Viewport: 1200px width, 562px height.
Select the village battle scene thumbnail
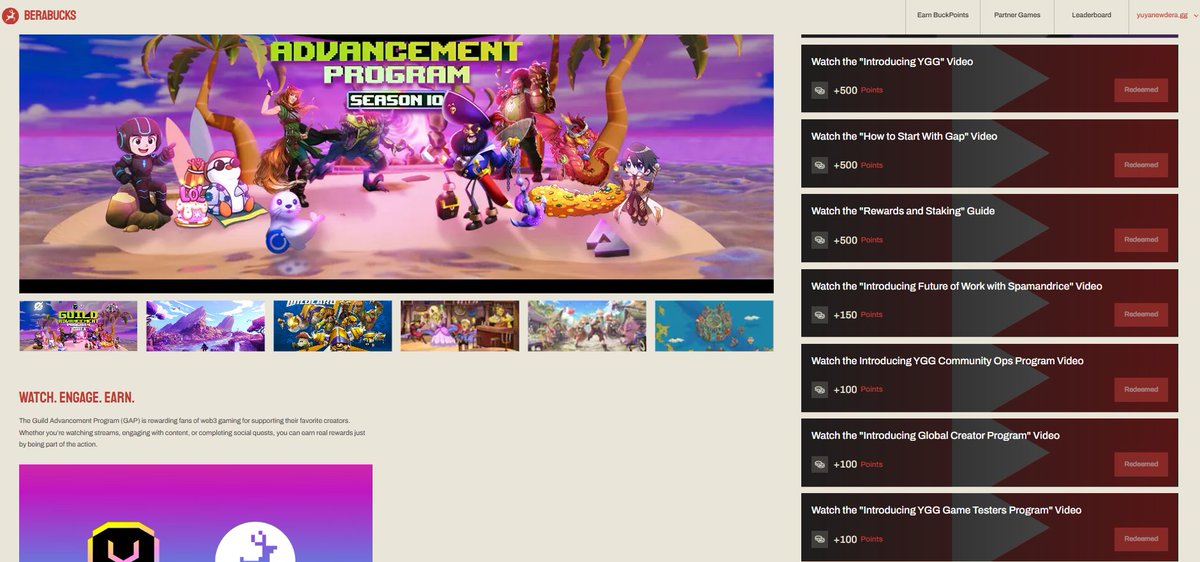[587, 326]
